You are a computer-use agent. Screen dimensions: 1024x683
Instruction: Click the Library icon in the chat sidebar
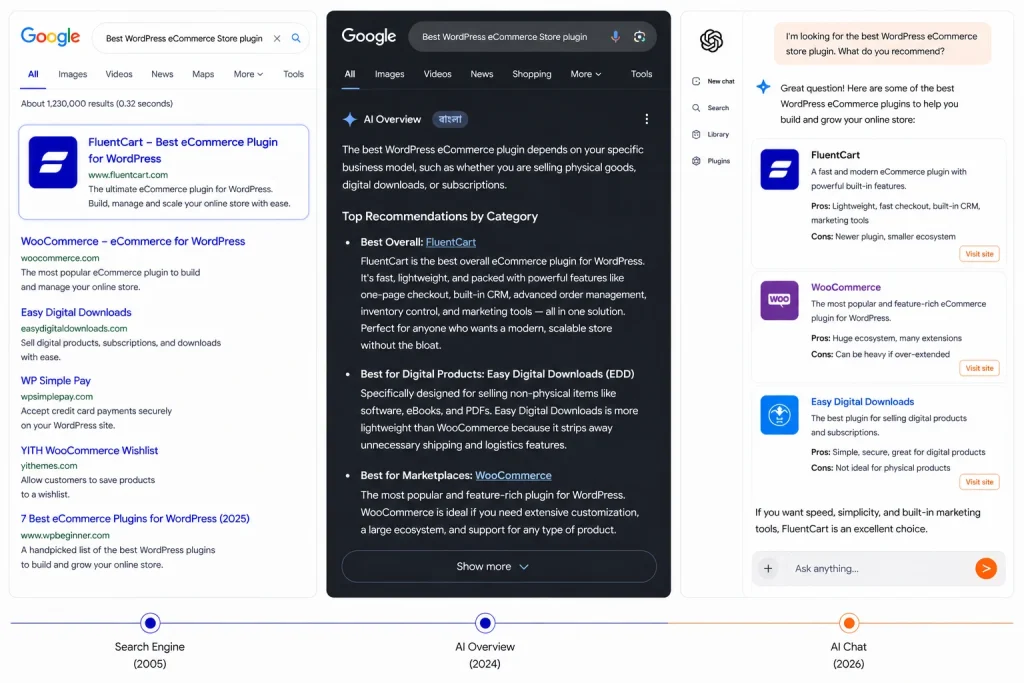coord(696,135)
